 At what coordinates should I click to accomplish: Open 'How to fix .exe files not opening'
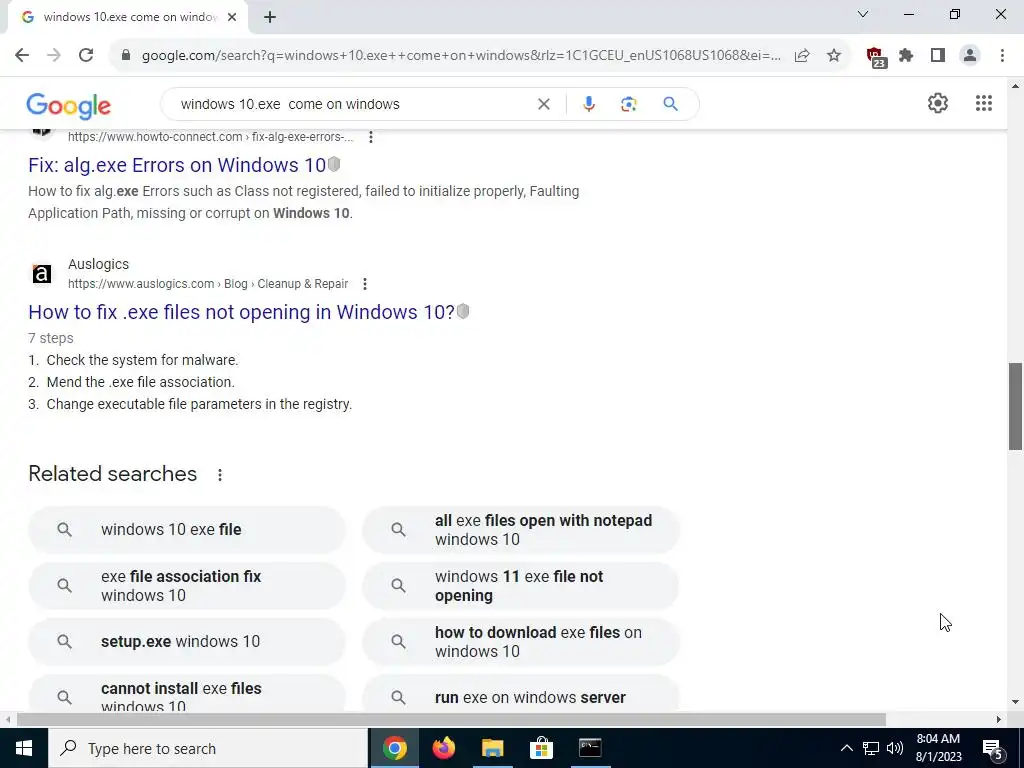[242, 312]
